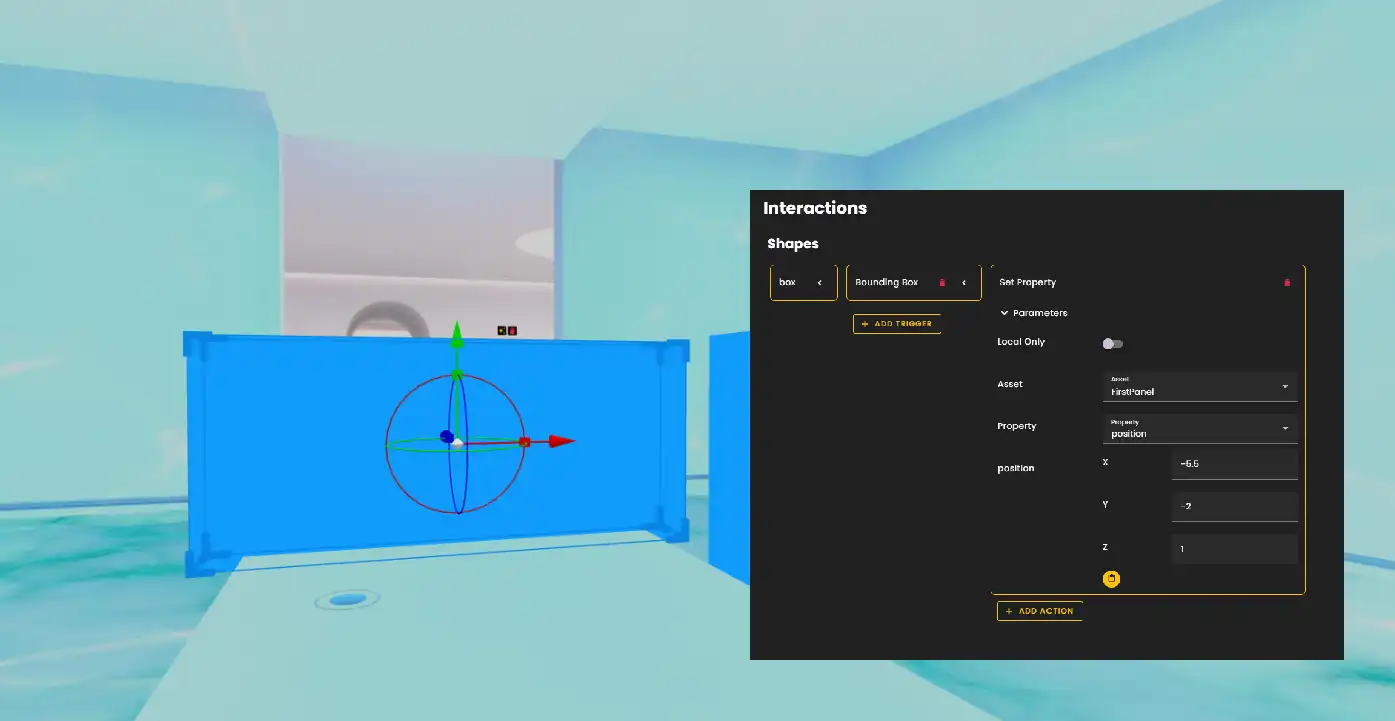Open the Property dropdown showing position

1199,428
